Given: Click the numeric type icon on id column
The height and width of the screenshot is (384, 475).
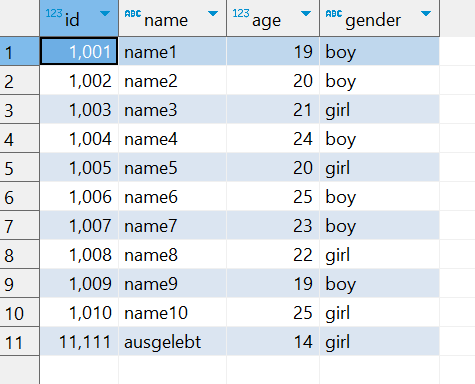Looking at the screenshot, I should pyautogui.click(x=54, y=13).
